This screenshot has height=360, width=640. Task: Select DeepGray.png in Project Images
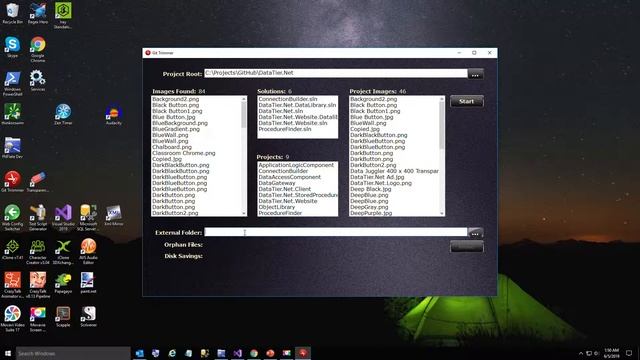pos(369,207)
